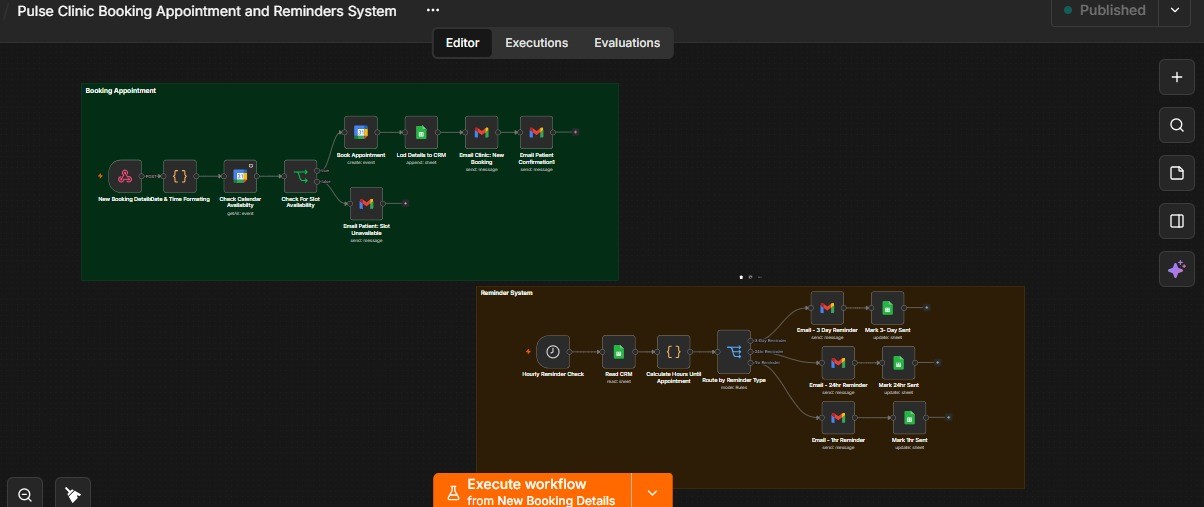Image resolution: width=1204 pixels, height=507 pixels.
Task: Open the workflow three-dots options menu
Action: 432,10
